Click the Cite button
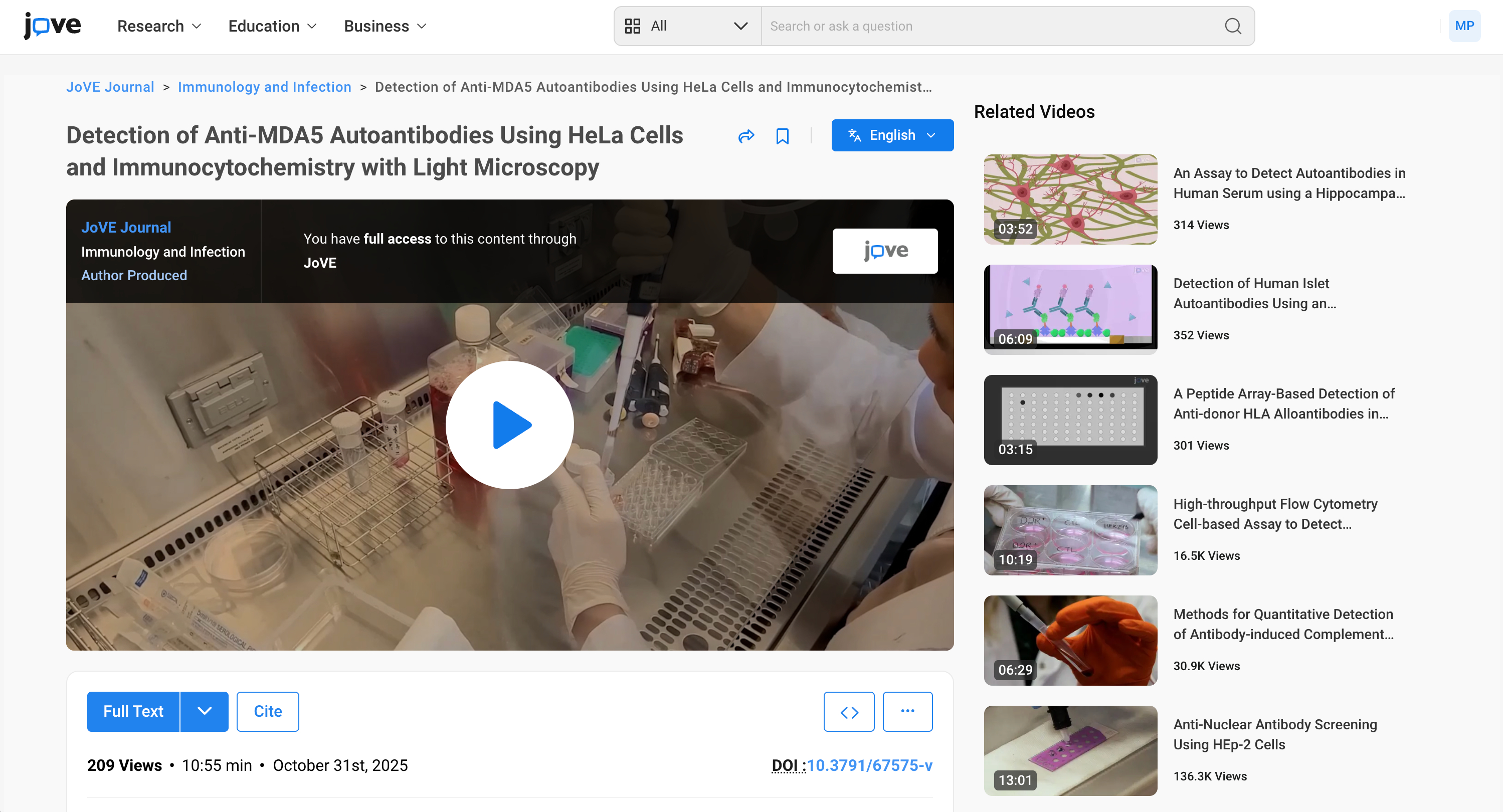Image resolution: width=1503 pixels, height=812 pixels. tap(268, 712)
